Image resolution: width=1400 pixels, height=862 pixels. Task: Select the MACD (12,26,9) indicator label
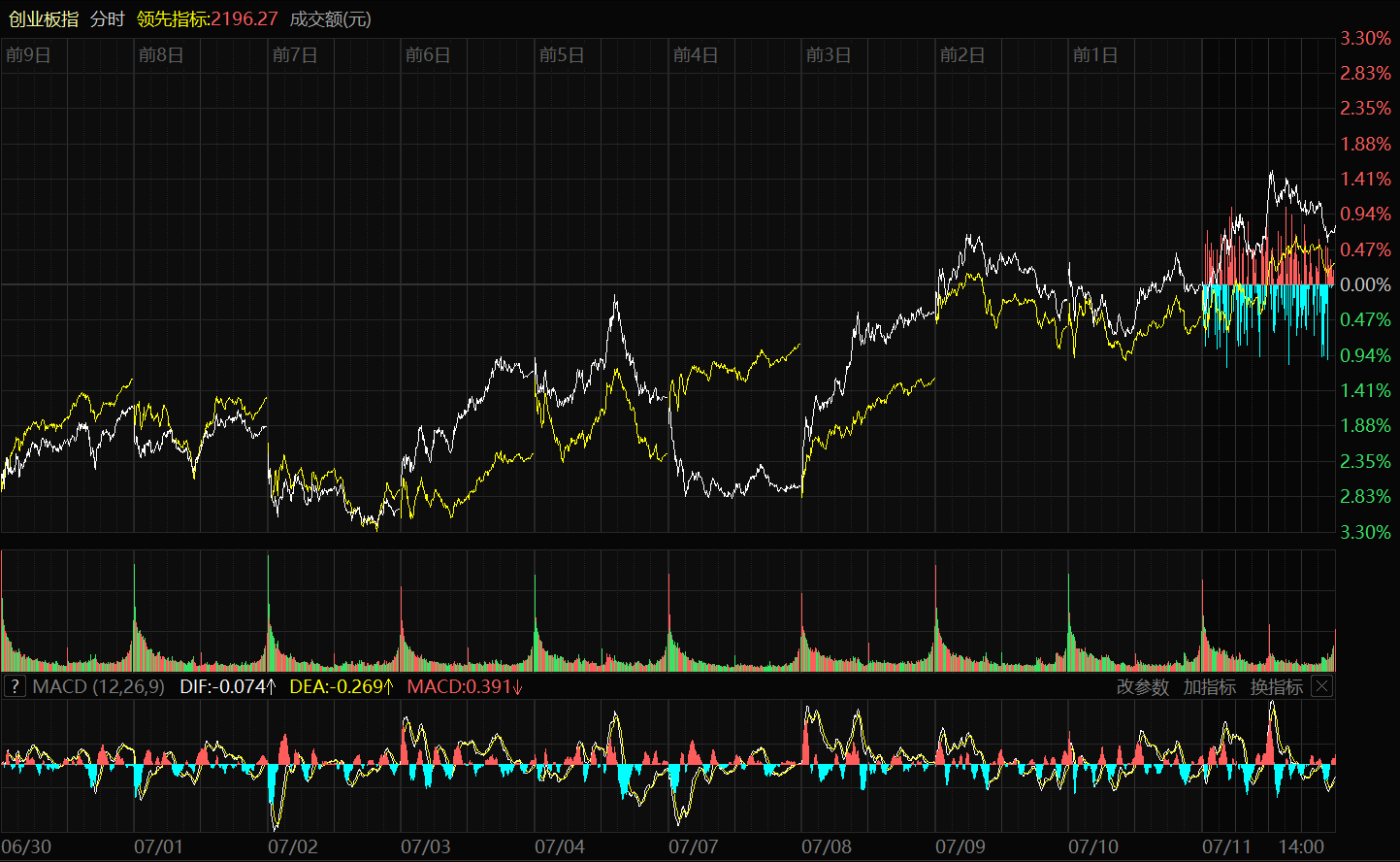(98, 687)
